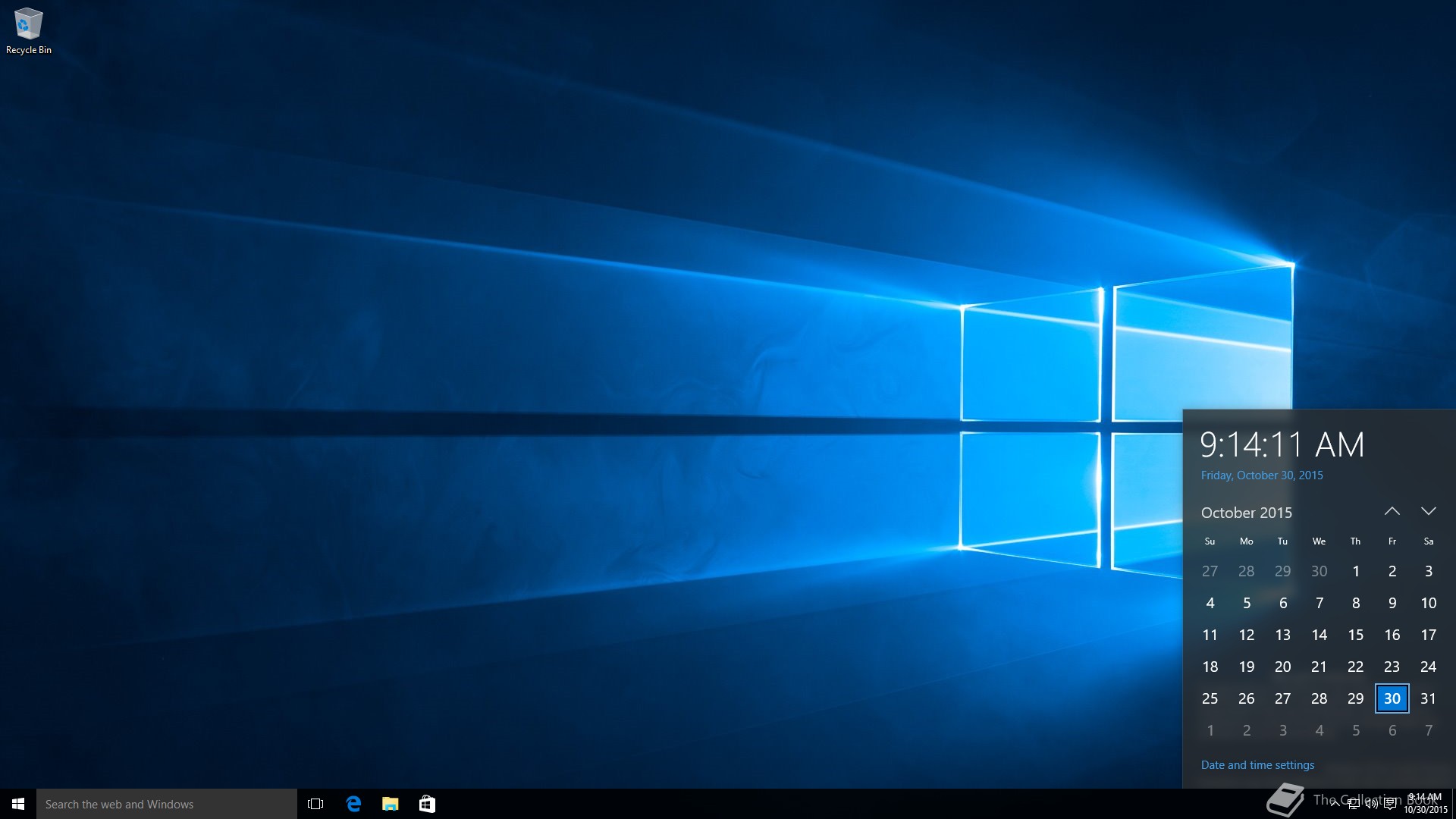Select date 17 in the calendar
The image size is (1456, 819).
coord(1429,635)
